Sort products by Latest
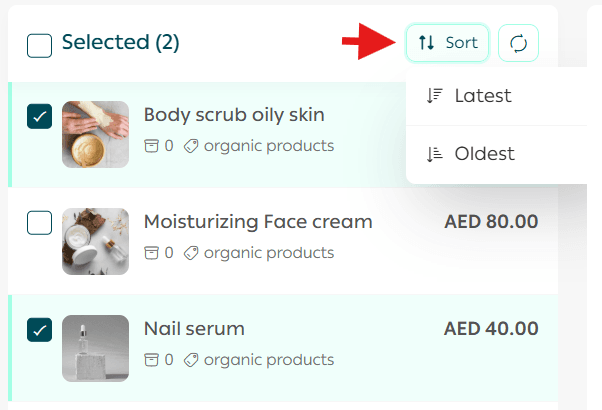Screen dimensions: 602x410 [482, 96]
